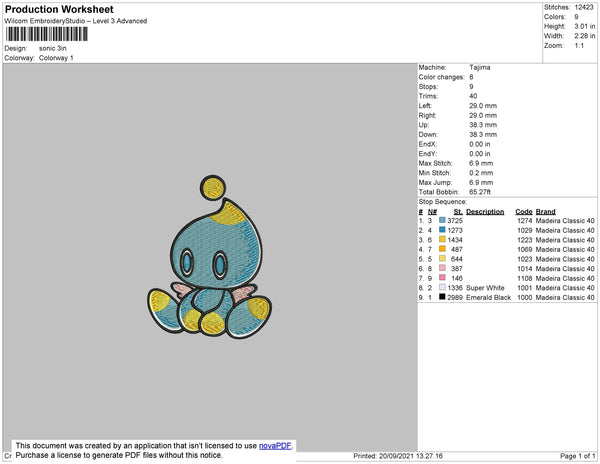Click the stitches value 12423
The image size is (600, 464).
[584, 7]
